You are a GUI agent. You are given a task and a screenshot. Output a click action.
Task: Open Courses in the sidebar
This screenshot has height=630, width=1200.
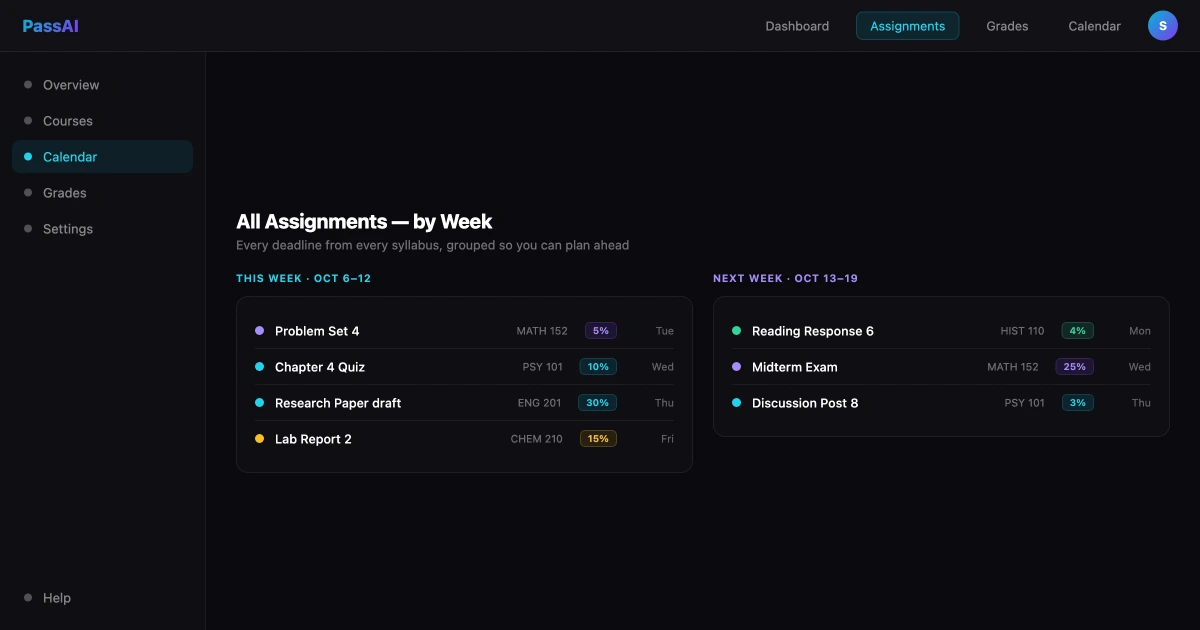click(102, 121)
